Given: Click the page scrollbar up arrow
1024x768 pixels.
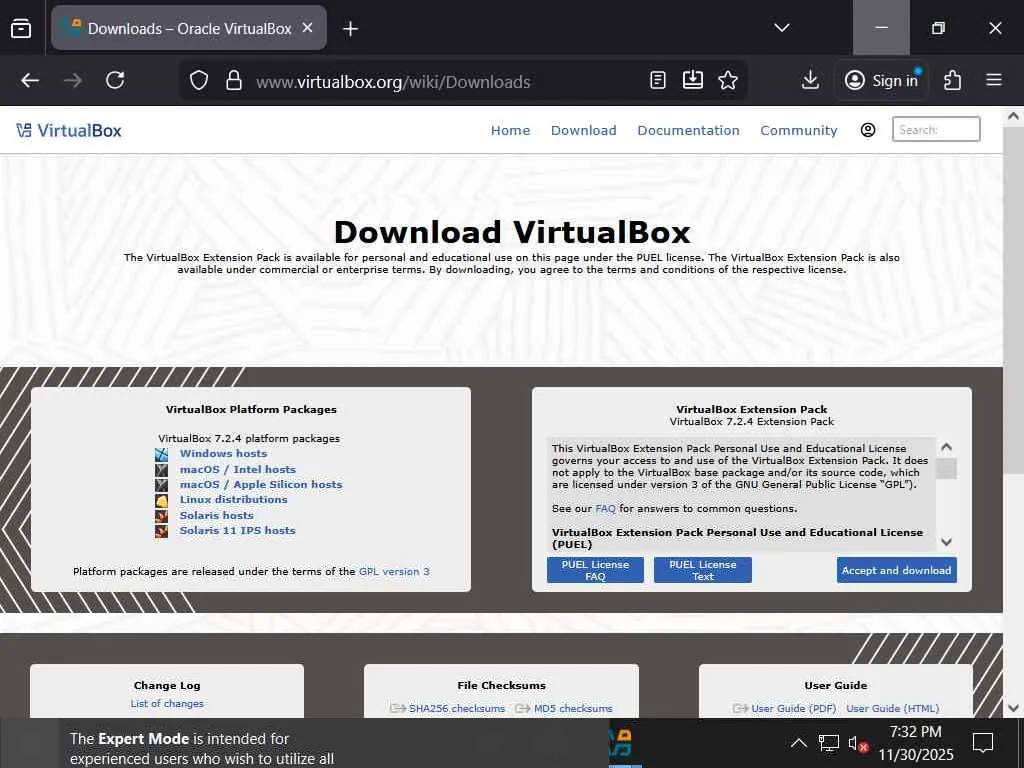Looking at the screenshot, I should [1013, 116].
